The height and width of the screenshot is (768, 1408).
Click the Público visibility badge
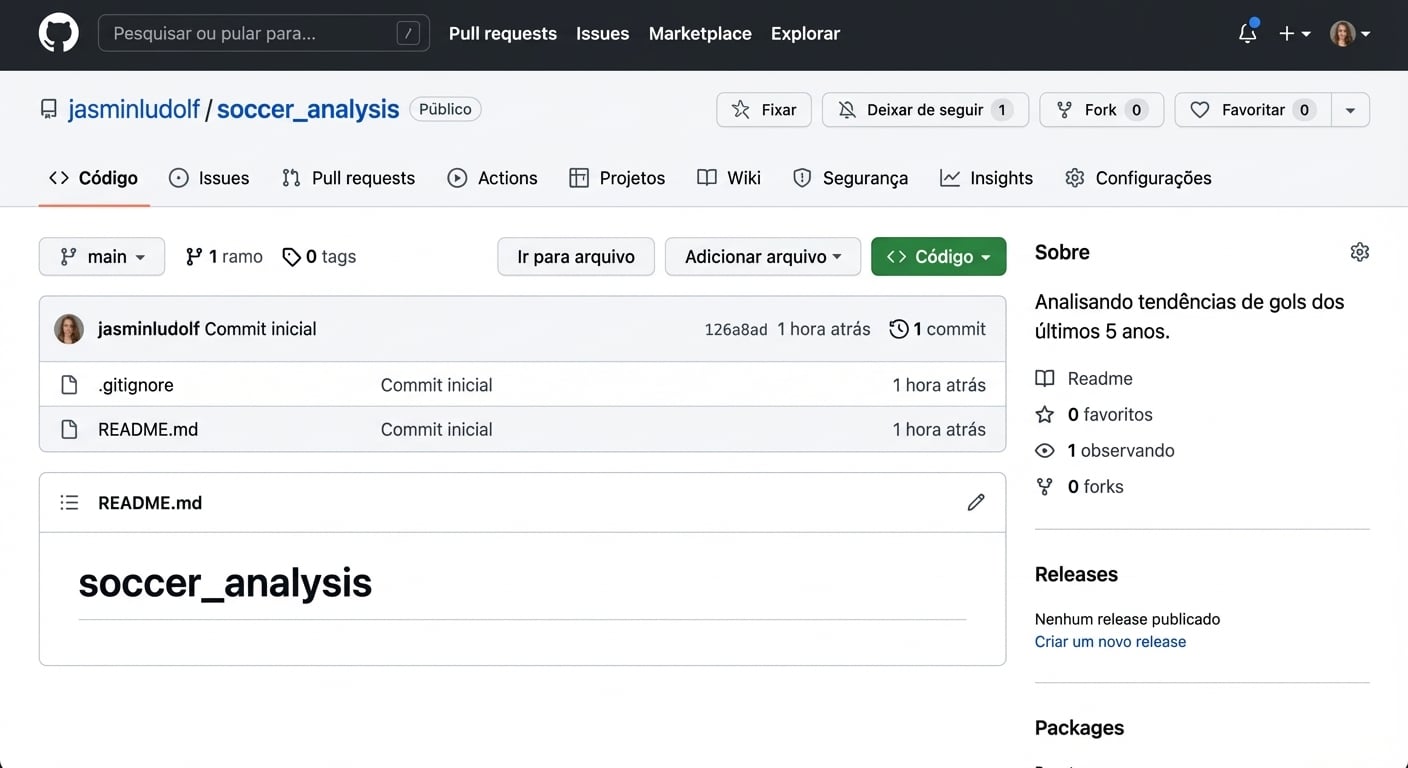(x=445, y=109)
